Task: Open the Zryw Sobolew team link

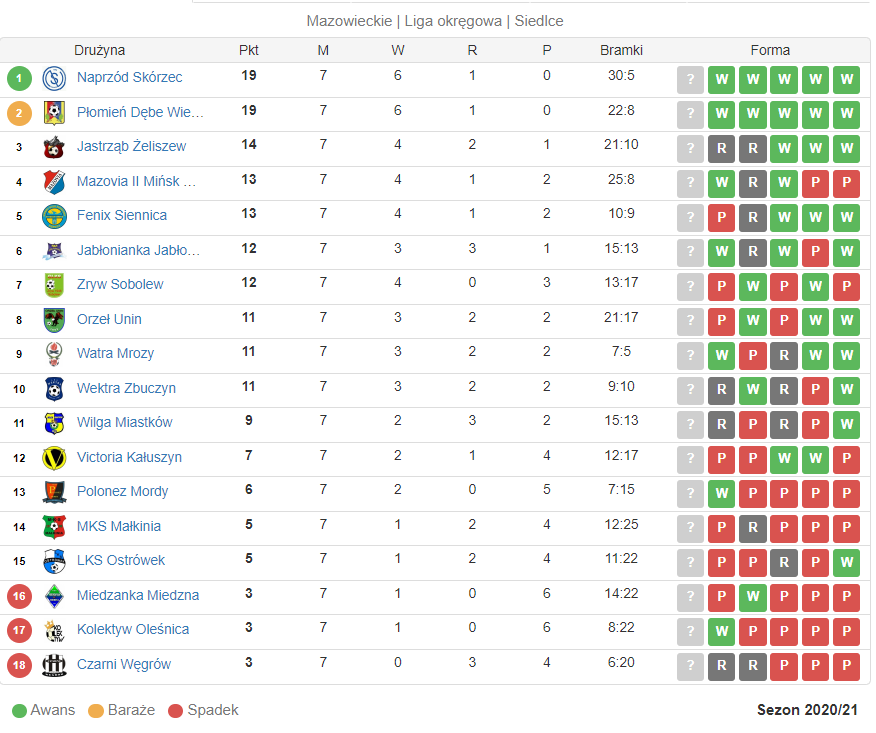Action: click(120, 284)
